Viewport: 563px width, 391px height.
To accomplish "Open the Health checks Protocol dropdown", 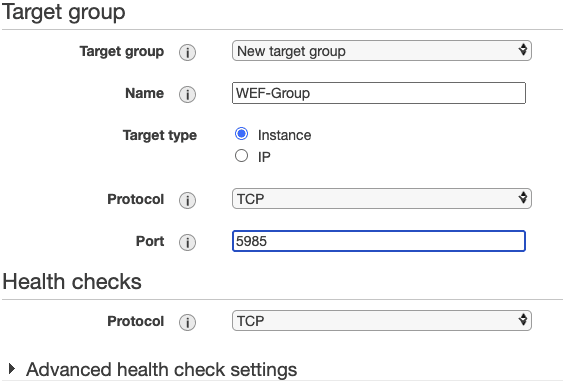I will (382, 321).
